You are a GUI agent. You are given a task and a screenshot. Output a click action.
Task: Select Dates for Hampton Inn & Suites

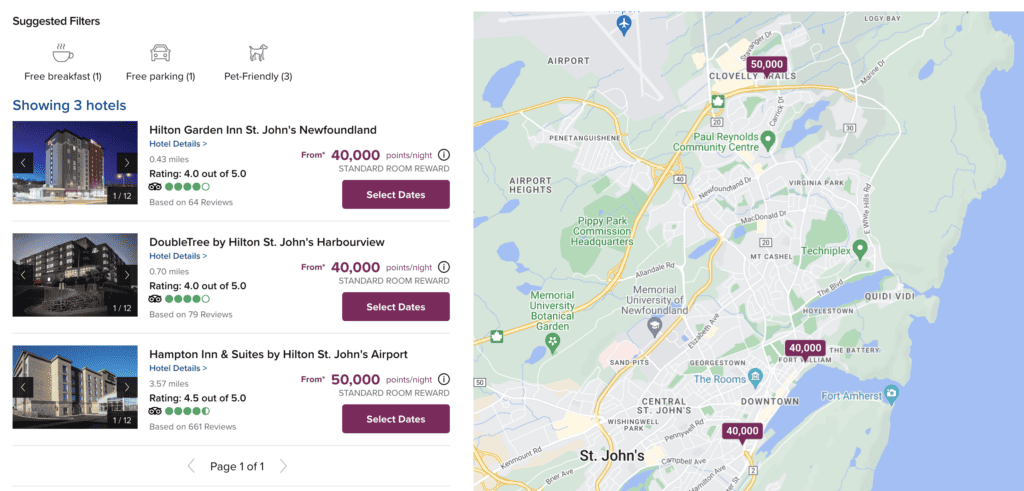pos(396,419)
